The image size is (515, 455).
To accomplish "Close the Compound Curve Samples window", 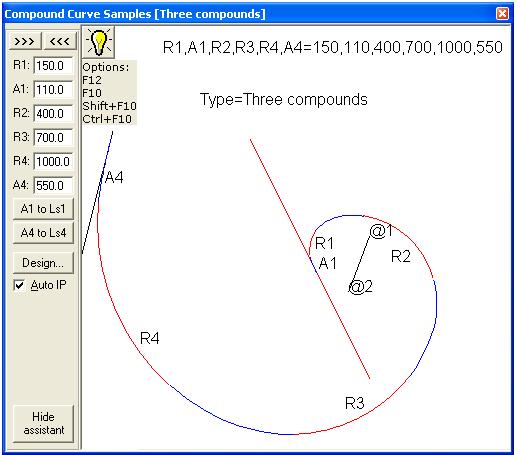I will pyautogui.click(x=502, y=14).
